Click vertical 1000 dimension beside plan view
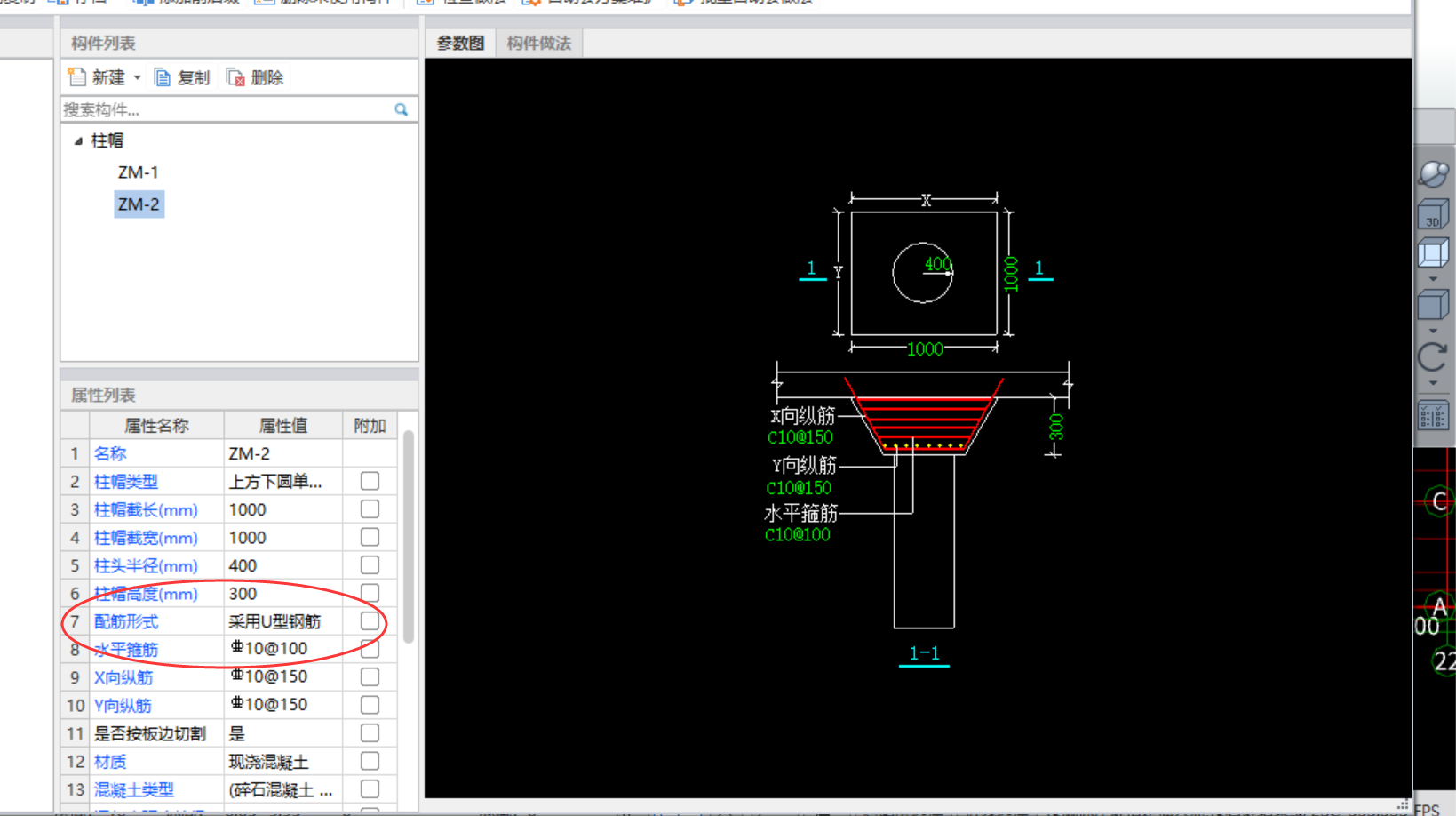The image size is (1456, 816). 1011,274
